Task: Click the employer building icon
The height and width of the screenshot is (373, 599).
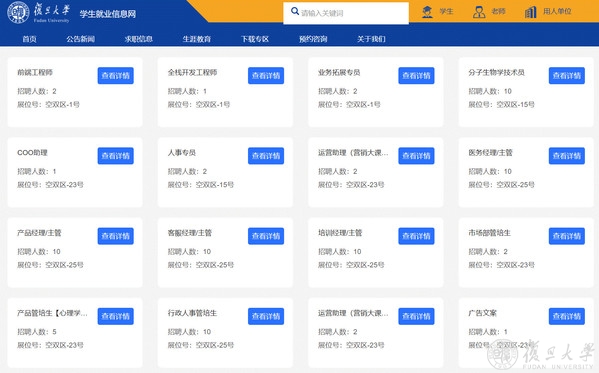Action: pos(530,12)
